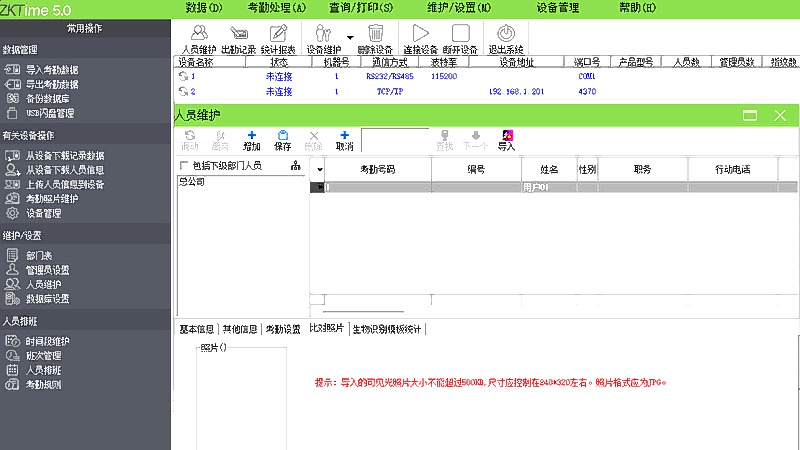800x450 pixels.
Task: Open grid column selector dropdown arrow
Action: 320,169
